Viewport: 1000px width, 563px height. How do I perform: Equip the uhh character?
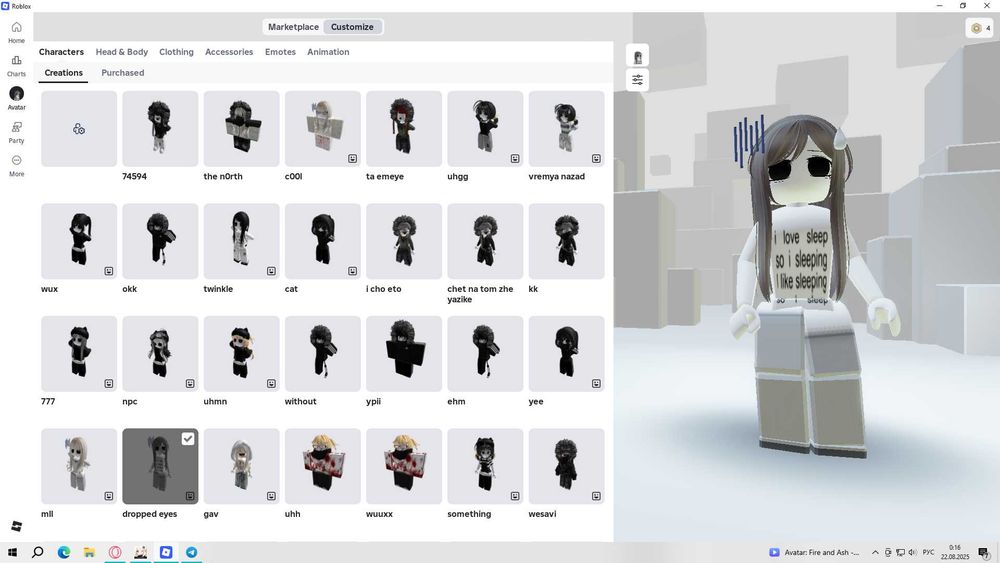tap(323, 466)
